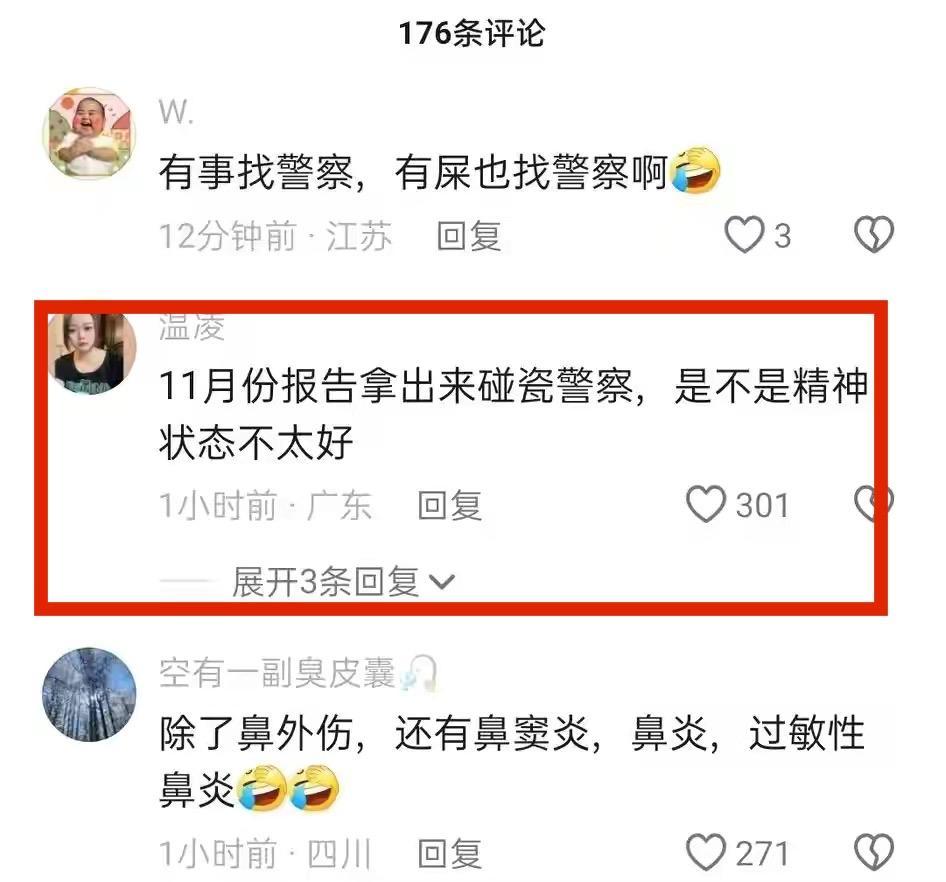This screenshot has height=882, width=946.
Task: Expand 展开3条回复 replies
Action: click(x=326, y=582)
